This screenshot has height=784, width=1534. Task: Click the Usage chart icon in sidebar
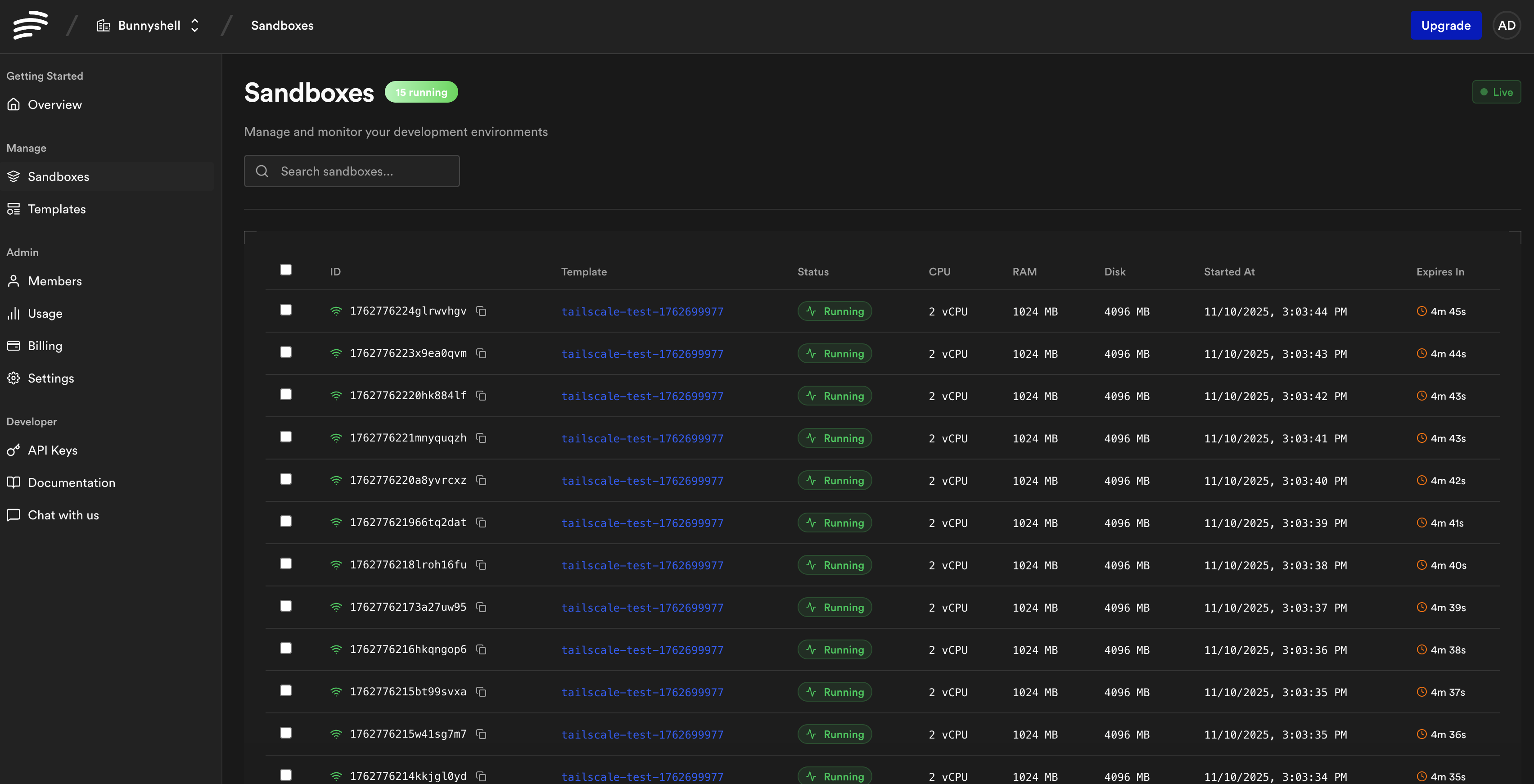tap(14, 313)
